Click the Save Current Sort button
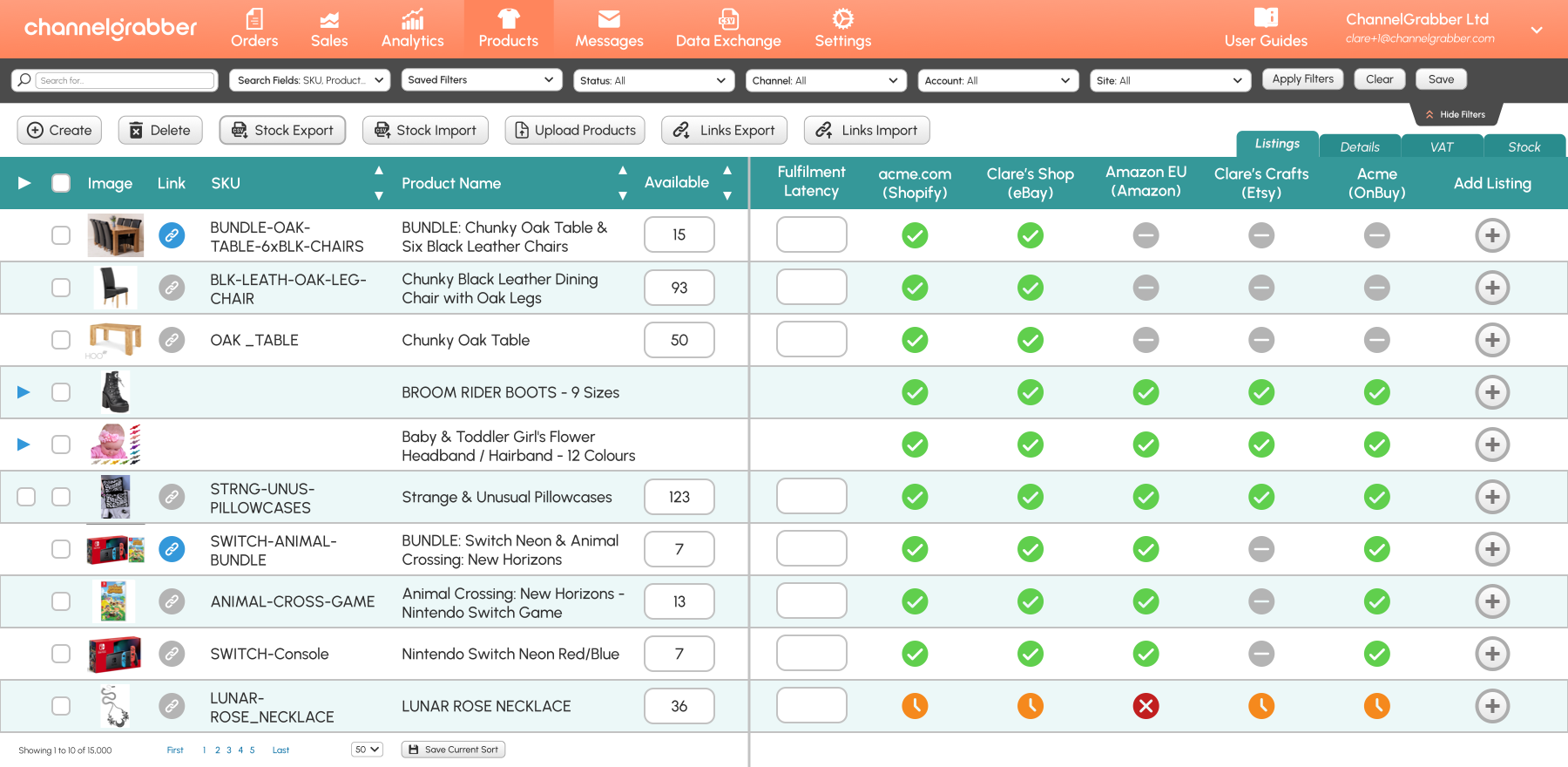The height and width of the screenshot is (767, 1568). [453, 750]
